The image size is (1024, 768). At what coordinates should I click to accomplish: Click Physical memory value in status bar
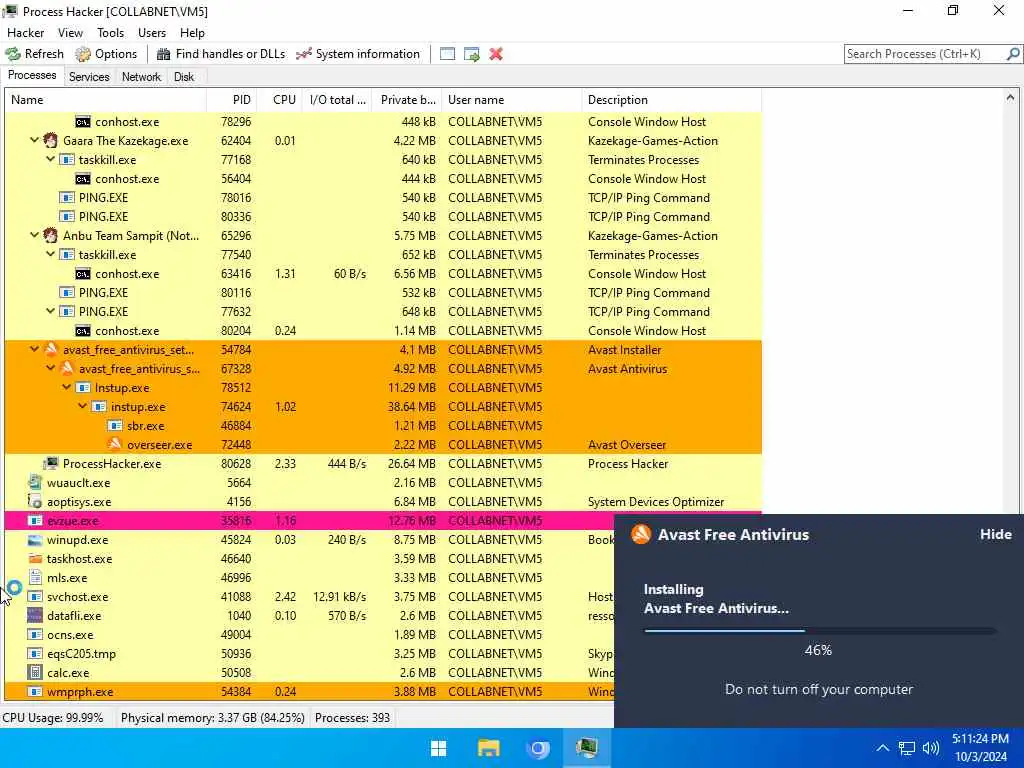(x=212, y=718)
